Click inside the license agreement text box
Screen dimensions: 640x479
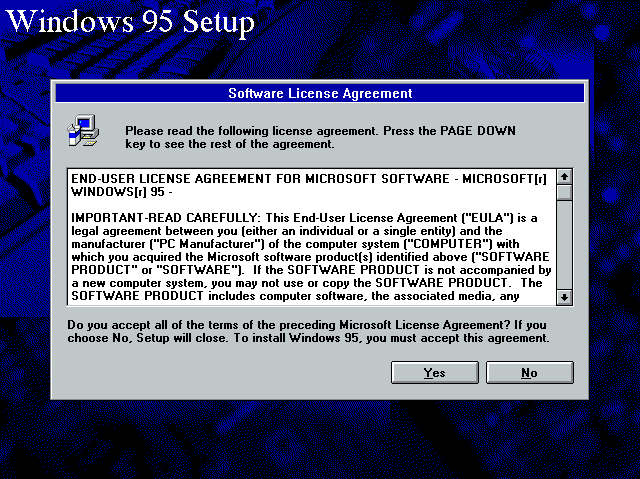coord(312,237)
